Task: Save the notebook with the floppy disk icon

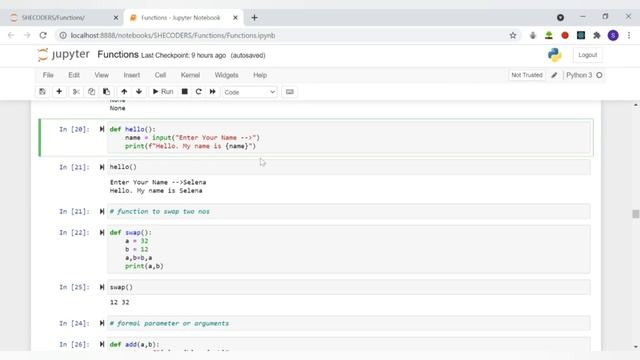Action: tap(42, 92)
